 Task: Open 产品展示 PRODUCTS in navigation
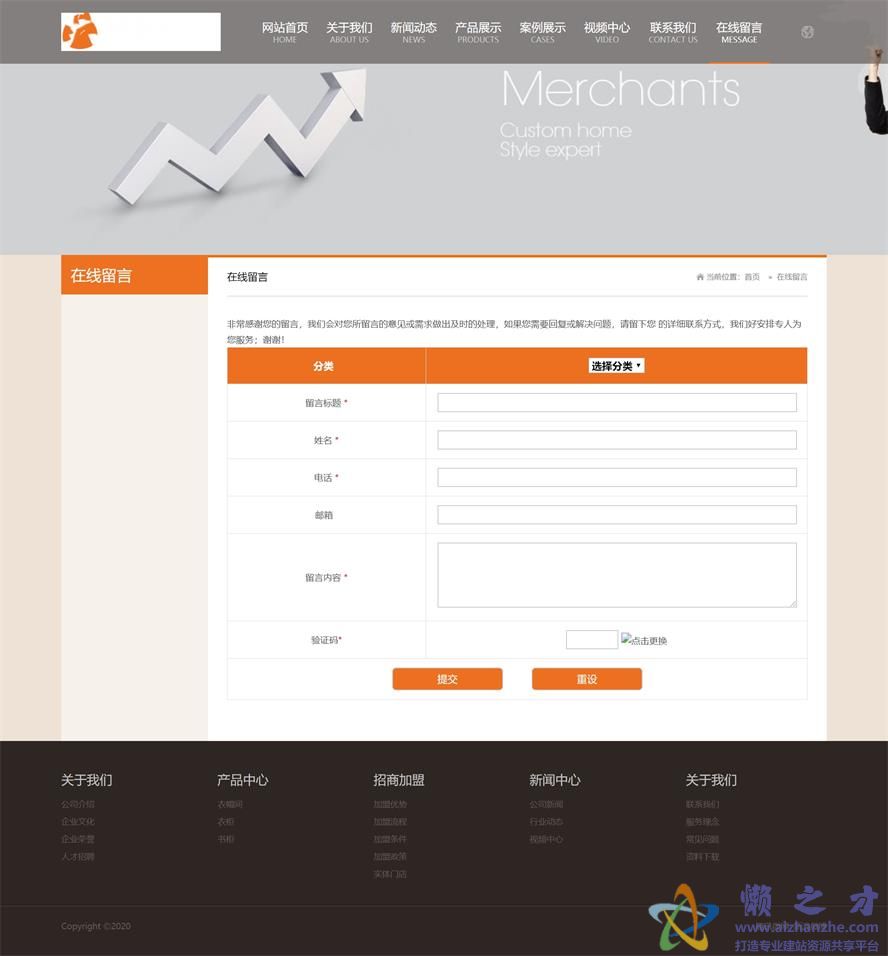click(478, 32)
